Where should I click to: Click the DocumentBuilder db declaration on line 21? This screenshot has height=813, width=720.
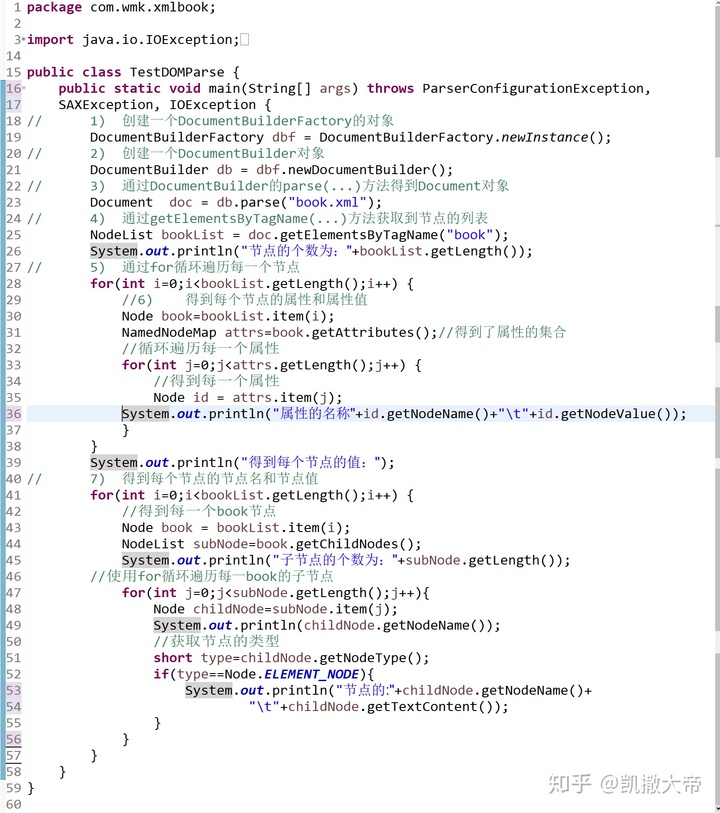161,170
